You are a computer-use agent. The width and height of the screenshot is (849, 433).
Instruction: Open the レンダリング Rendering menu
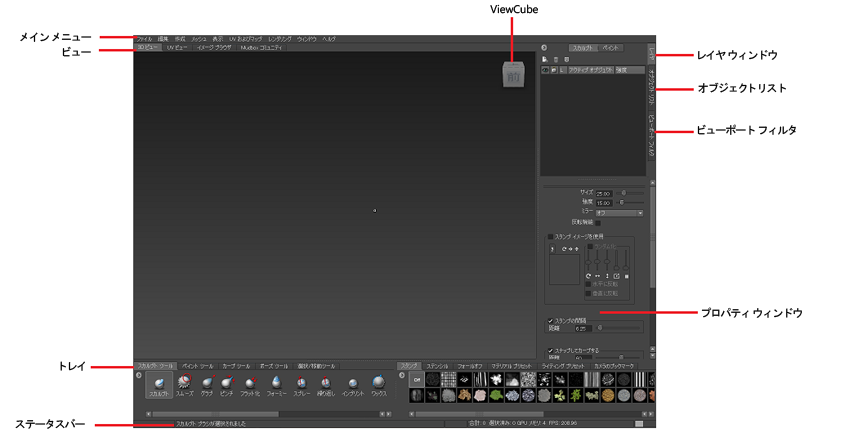280,40
